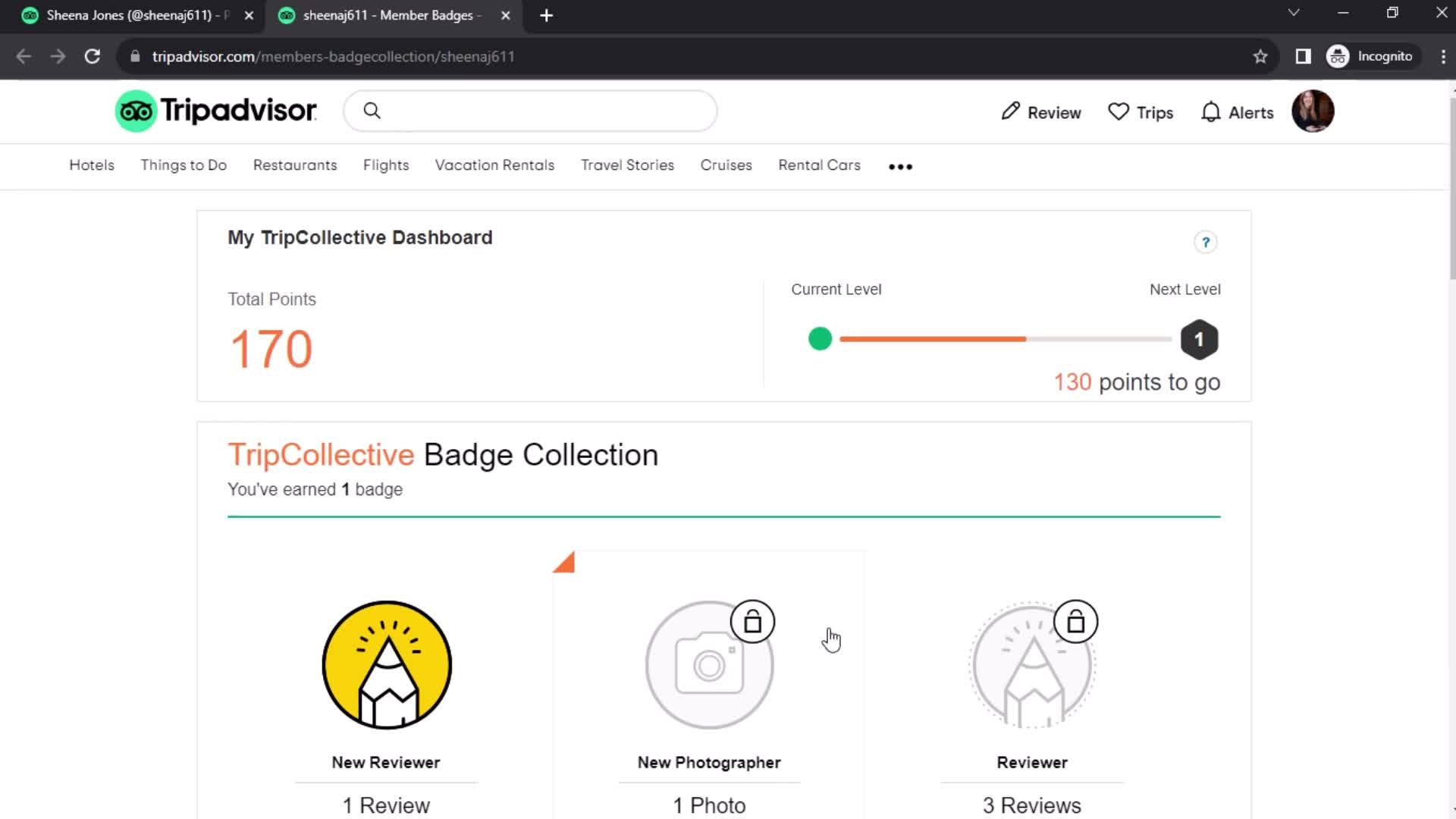Open a new browser tab
Viewport: 1456px width, 819px height.
[546, 15]
